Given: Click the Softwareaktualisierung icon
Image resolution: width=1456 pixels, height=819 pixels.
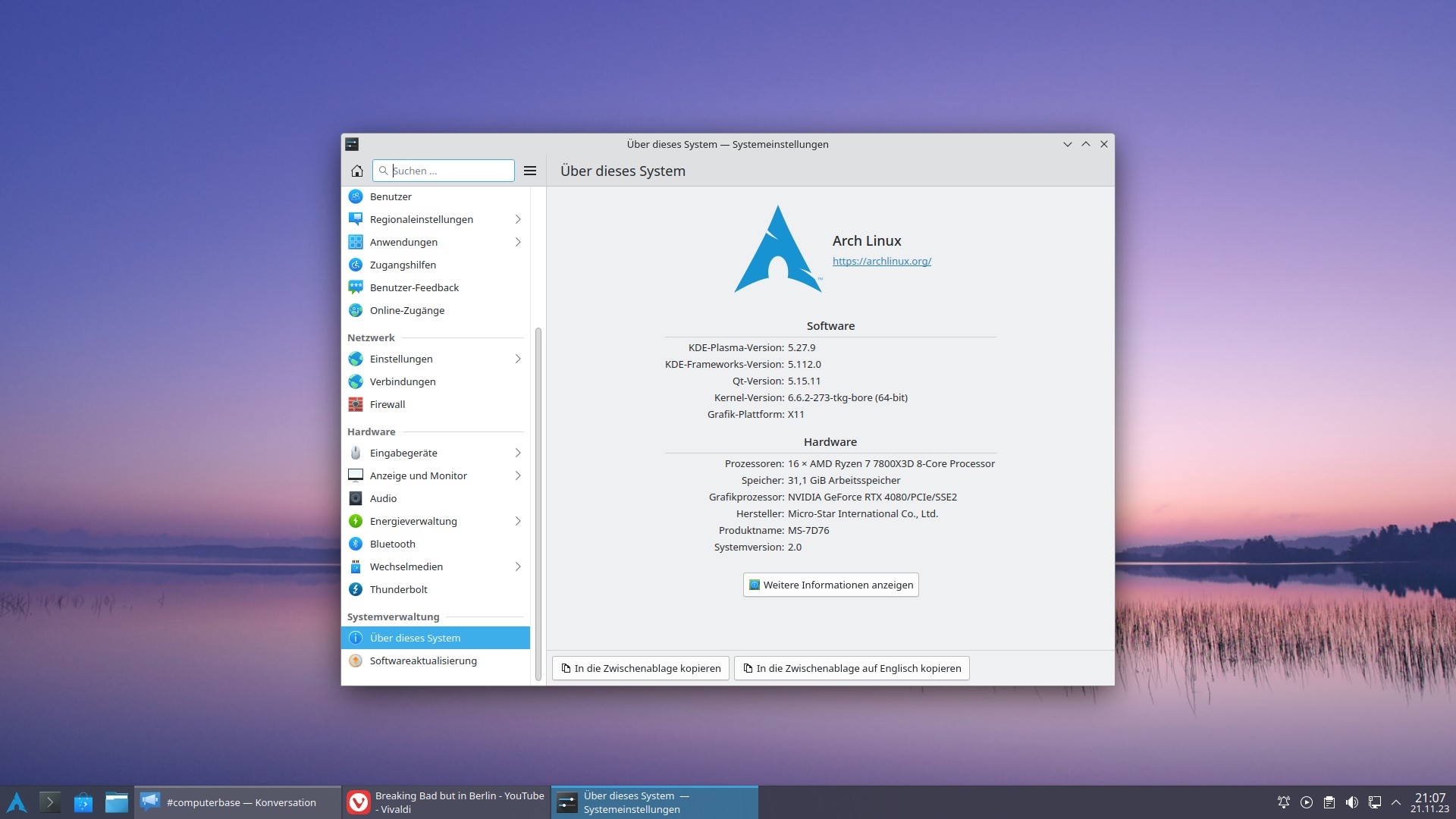Looking at the screenshot, I should [x=356, y=661].
